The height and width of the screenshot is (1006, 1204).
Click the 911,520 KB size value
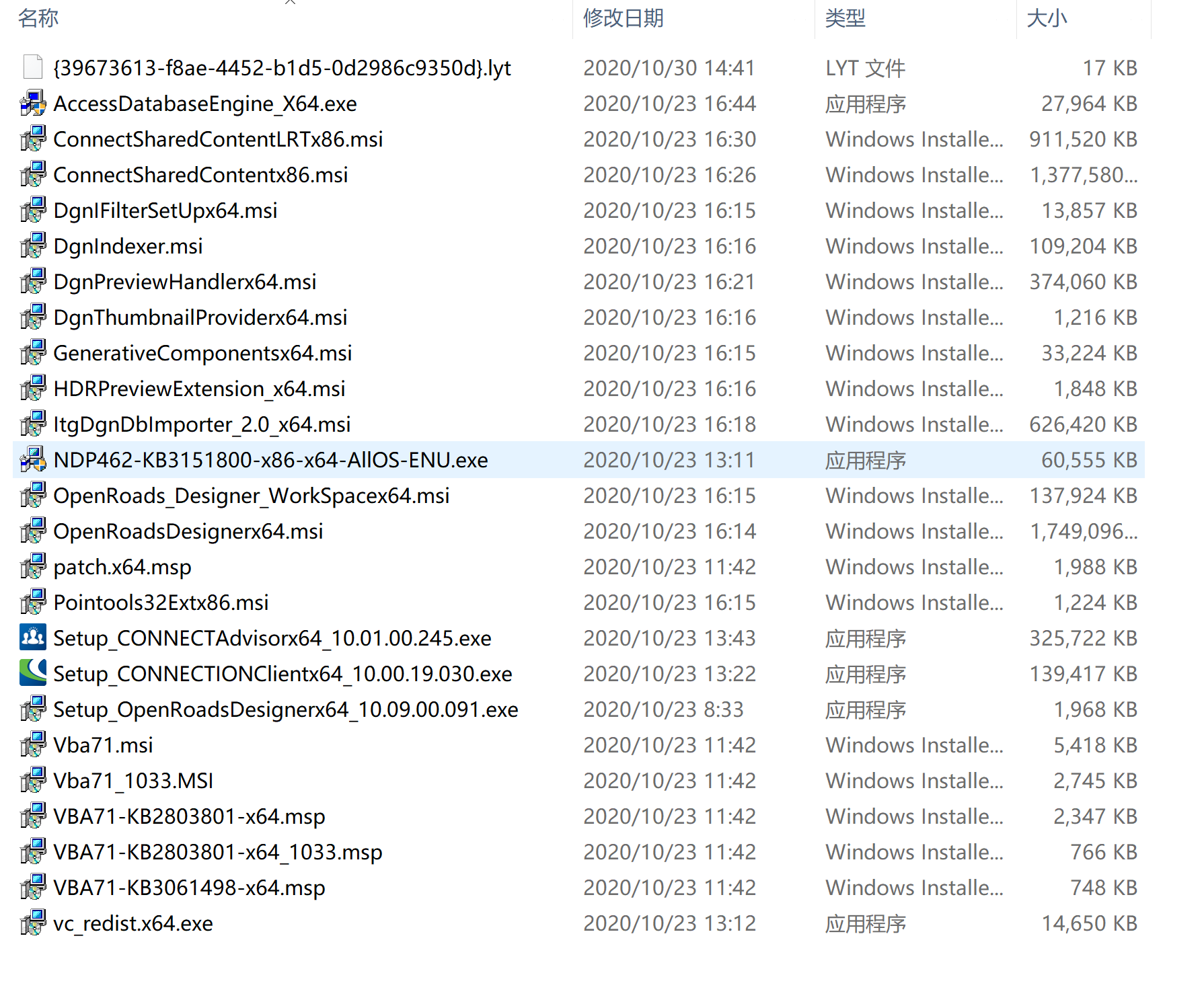pos(1084,139)
